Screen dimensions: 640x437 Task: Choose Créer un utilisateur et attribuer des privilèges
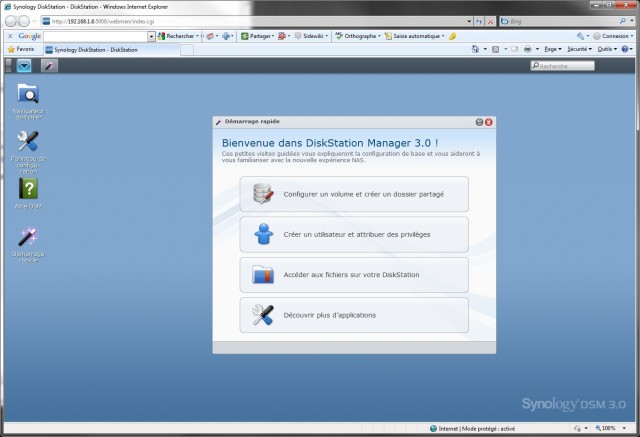pyautogui.click(x=354, y=234)
